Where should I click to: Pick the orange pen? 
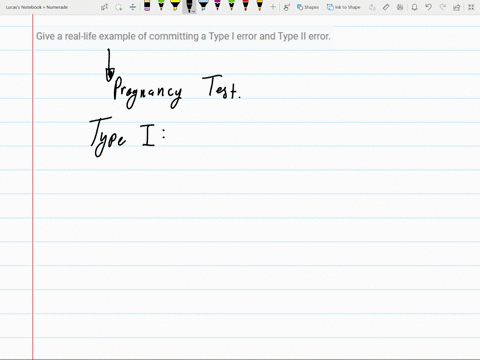pos(259,6)
